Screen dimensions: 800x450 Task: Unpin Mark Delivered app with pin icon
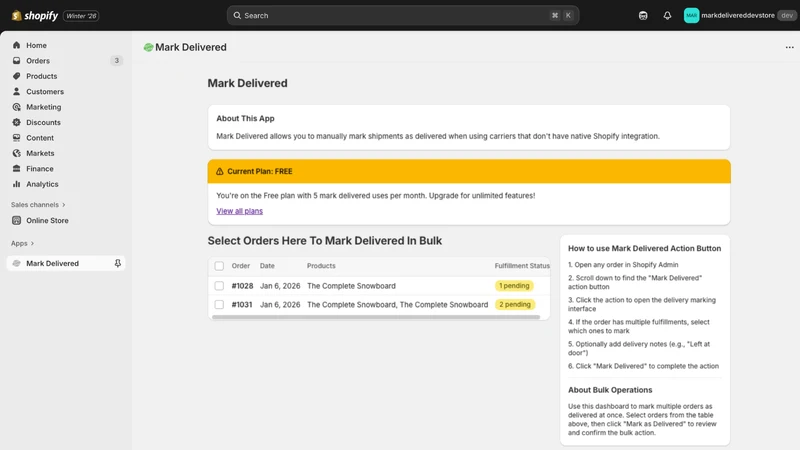pos(117,263)
